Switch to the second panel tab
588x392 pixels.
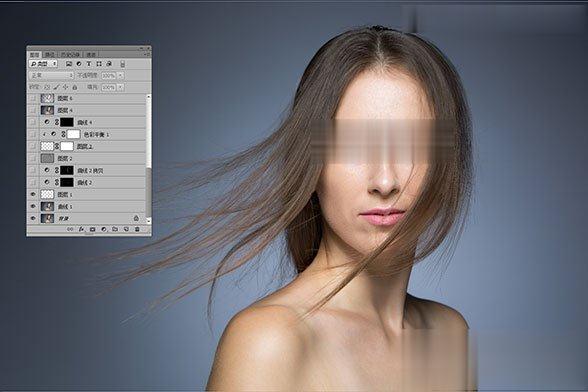tap(50, 55)
